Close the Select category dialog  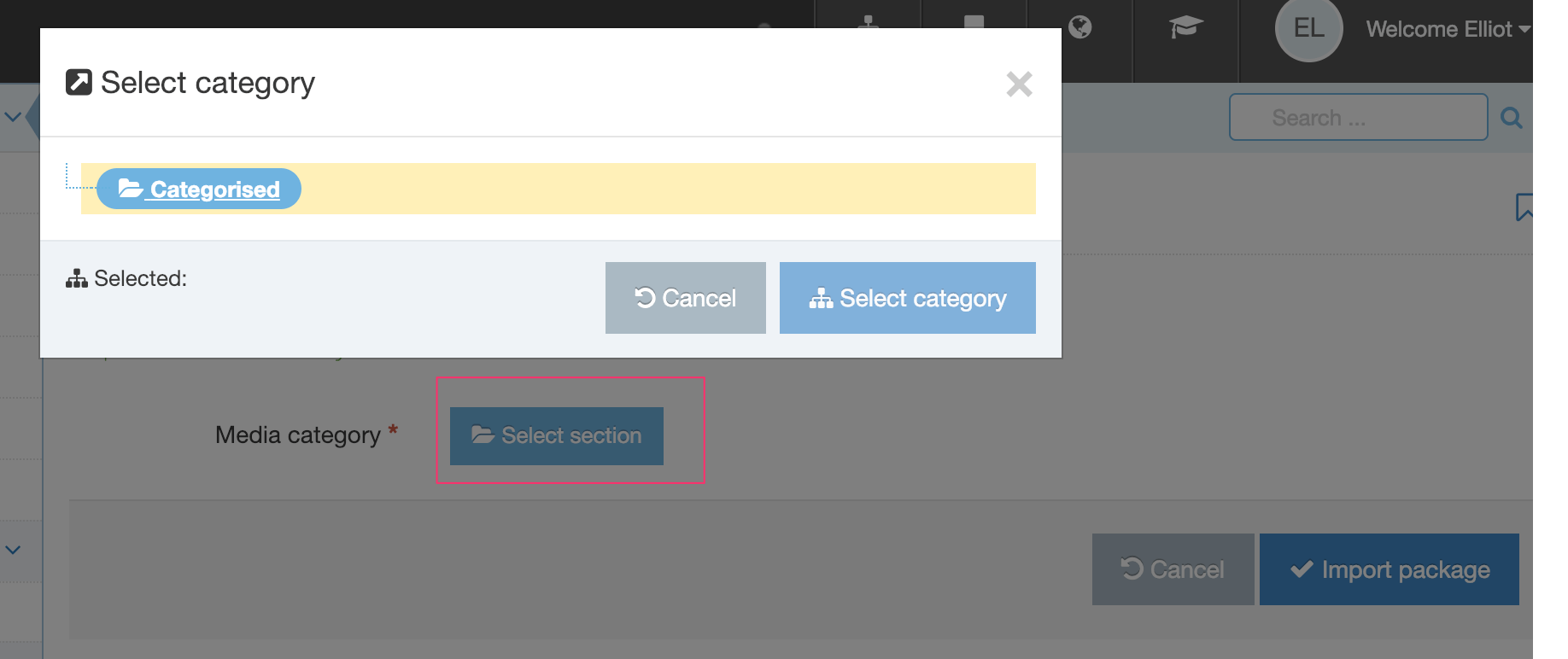click(x=1019, y=84)
